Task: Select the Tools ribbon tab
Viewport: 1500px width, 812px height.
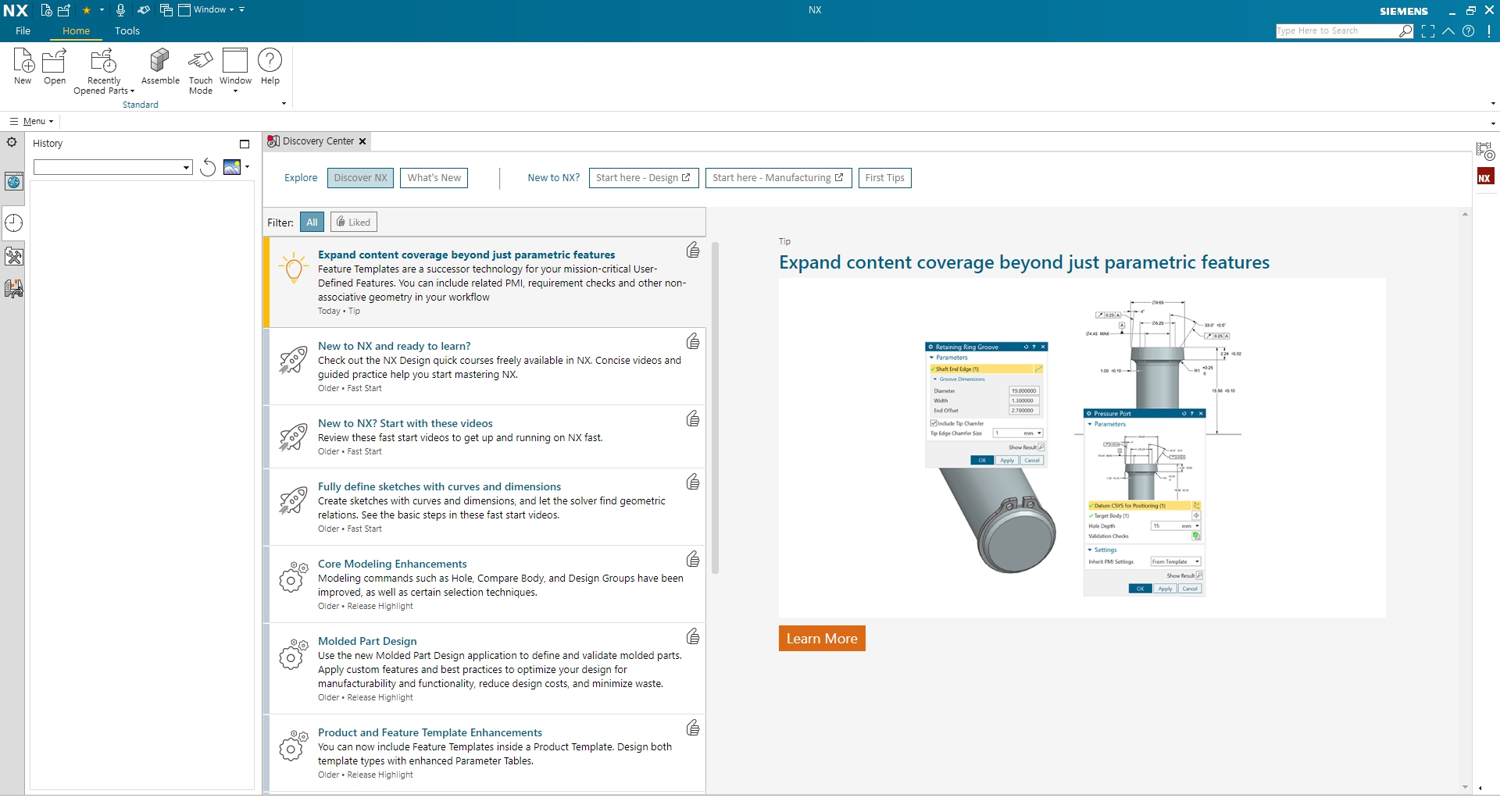Action: click(127, 31)
